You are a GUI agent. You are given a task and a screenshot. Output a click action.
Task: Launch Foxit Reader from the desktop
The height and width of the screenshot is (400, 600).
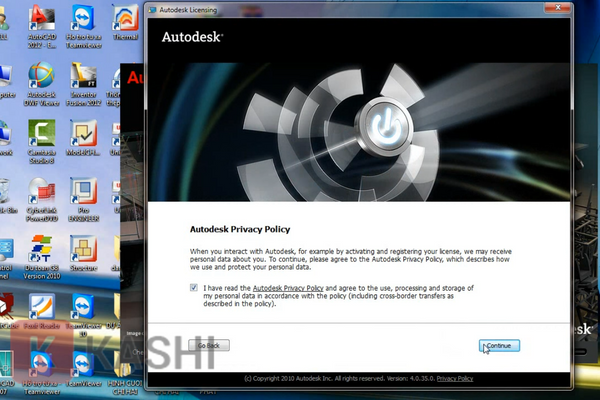tap(41, 309)
